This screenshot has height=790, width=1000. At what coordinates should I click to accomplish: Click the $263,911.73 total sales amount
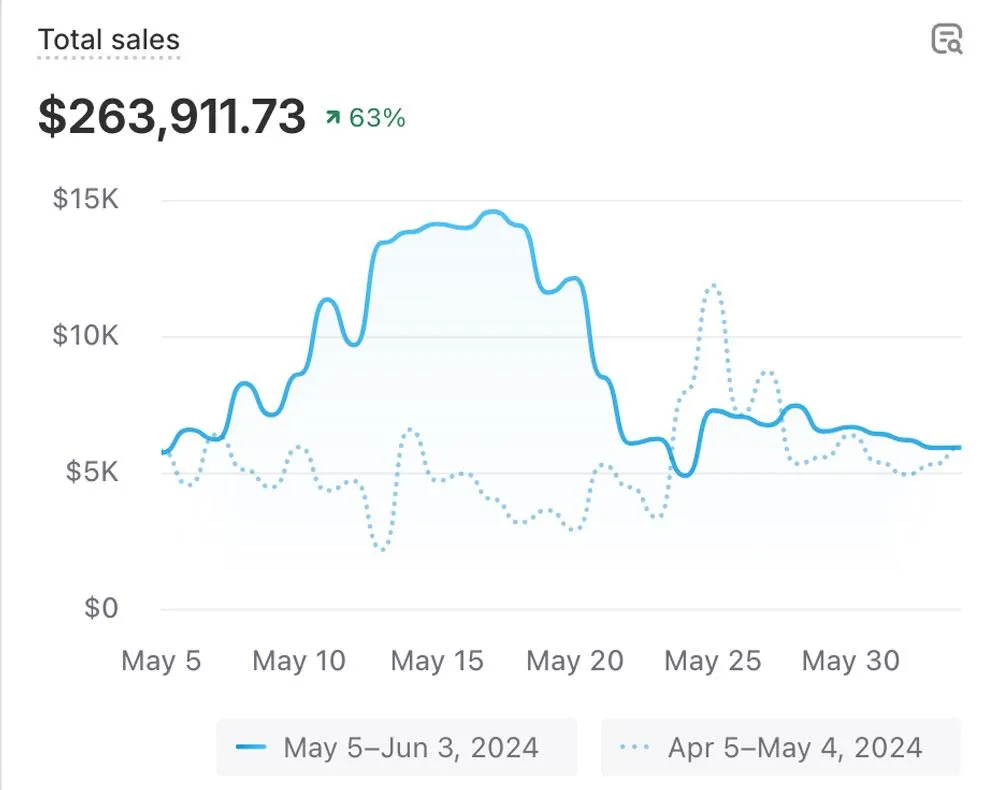[171, 117]
